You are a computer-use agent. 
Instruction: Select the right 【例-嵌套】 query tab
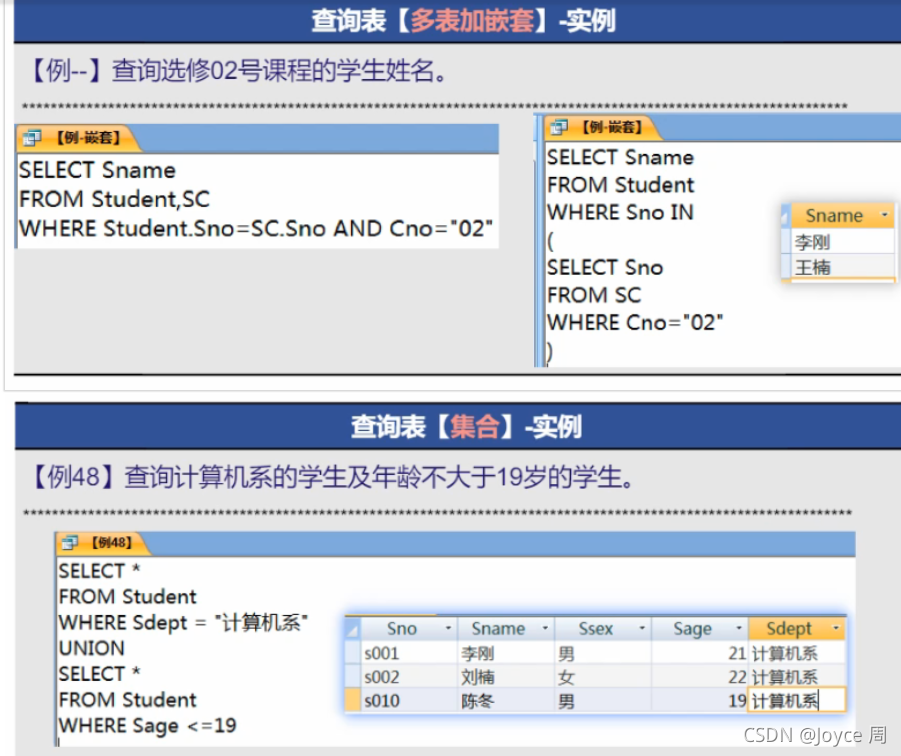[x=602, y=127]
